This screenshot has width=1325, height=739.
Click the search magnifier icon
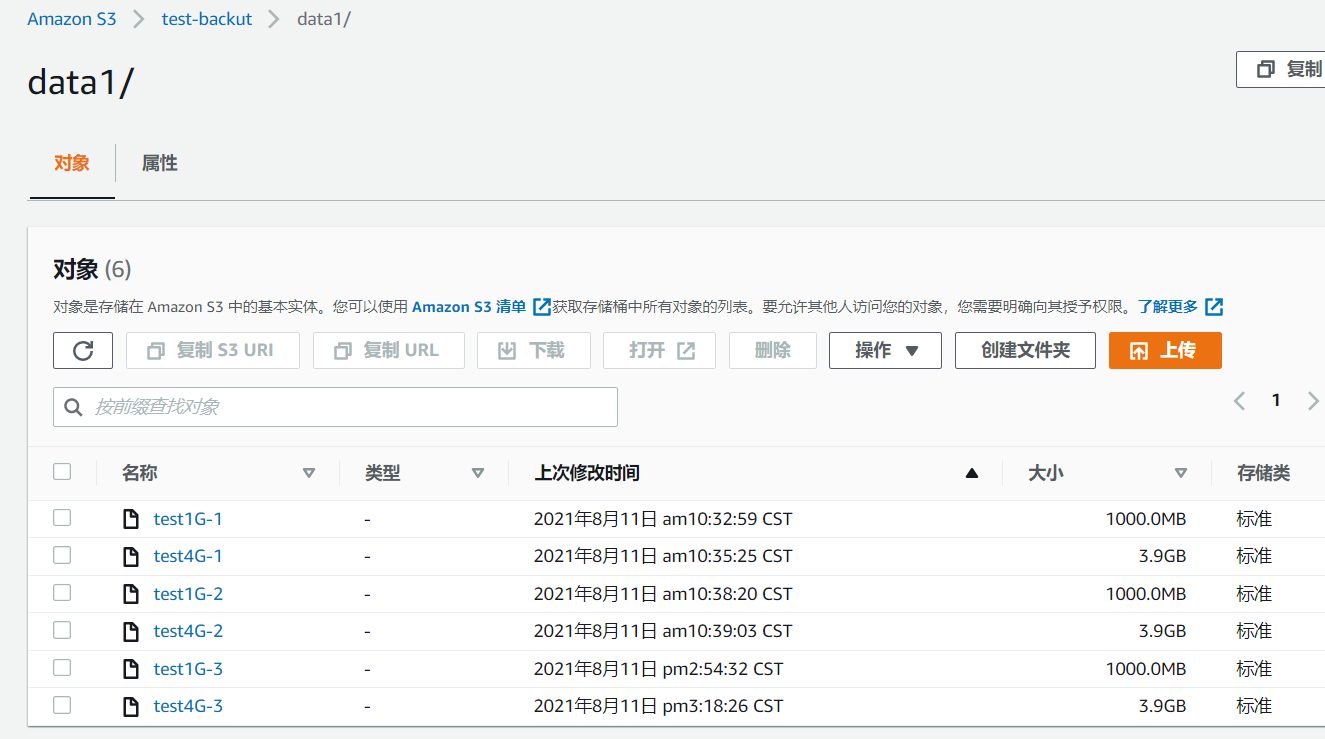point(73,407)
